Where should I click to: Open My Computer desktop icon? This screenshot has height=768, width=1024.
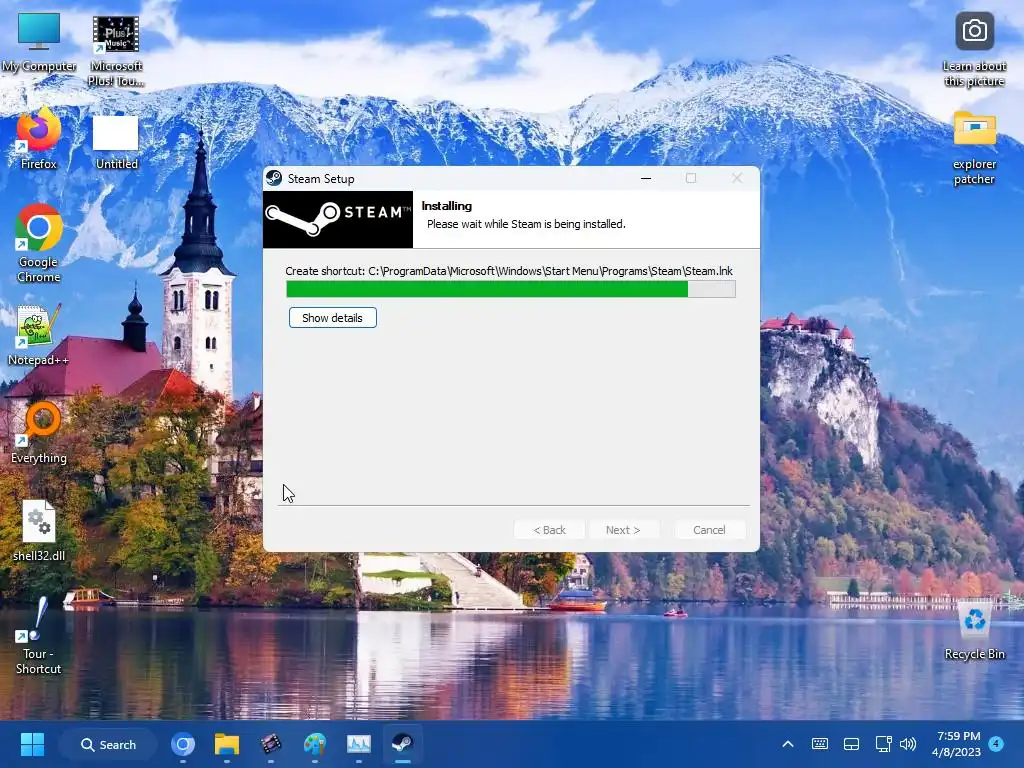click(39, 42)
